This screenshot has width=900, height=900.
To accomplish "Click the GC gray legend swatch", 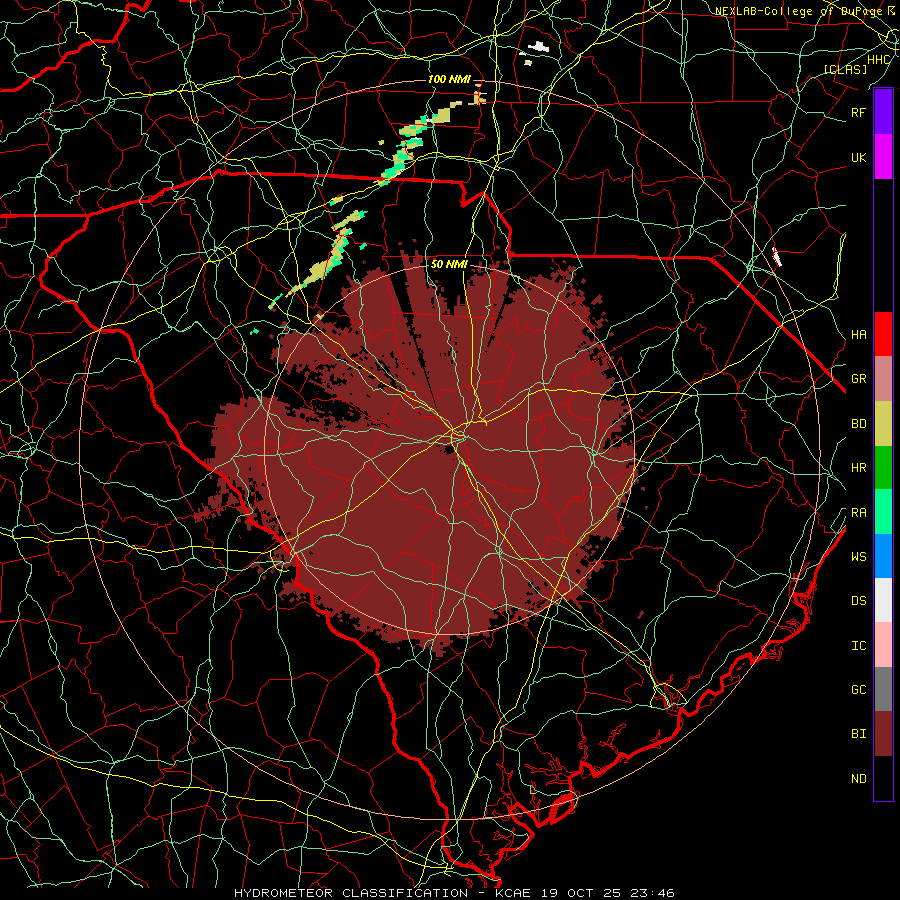I will 883,689.
